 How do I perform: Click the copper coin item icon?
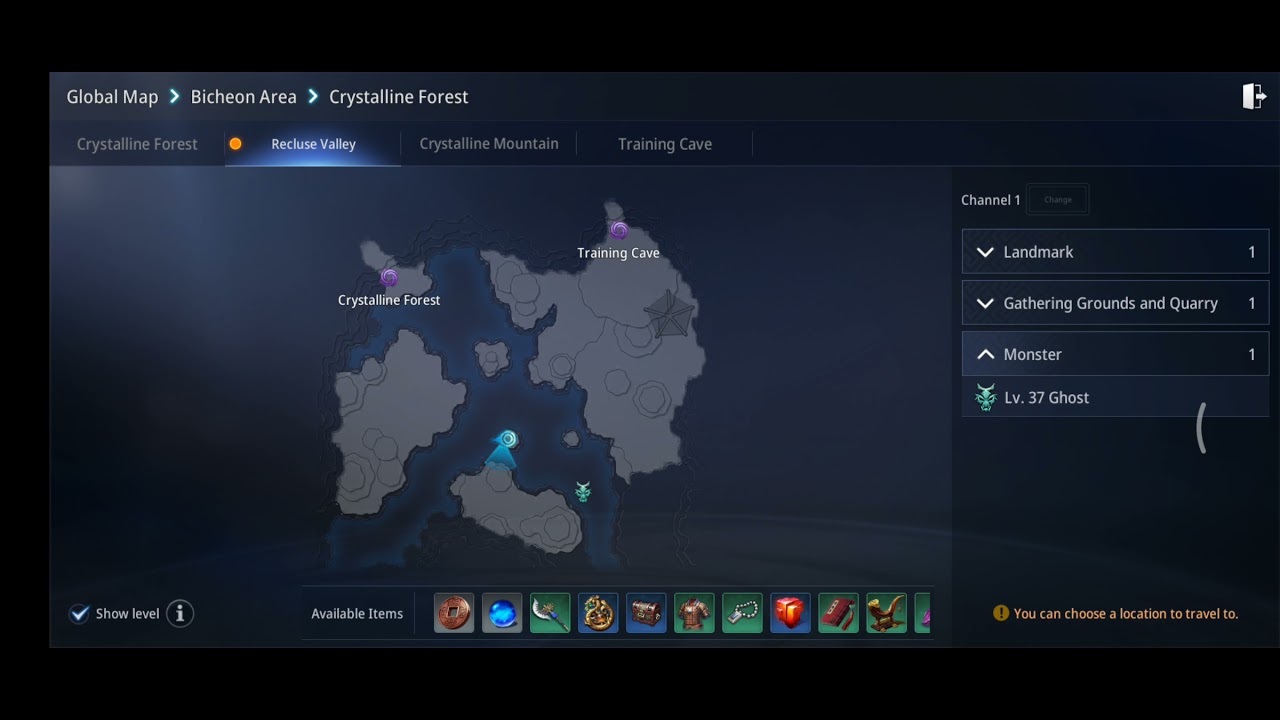click(454, 613)
